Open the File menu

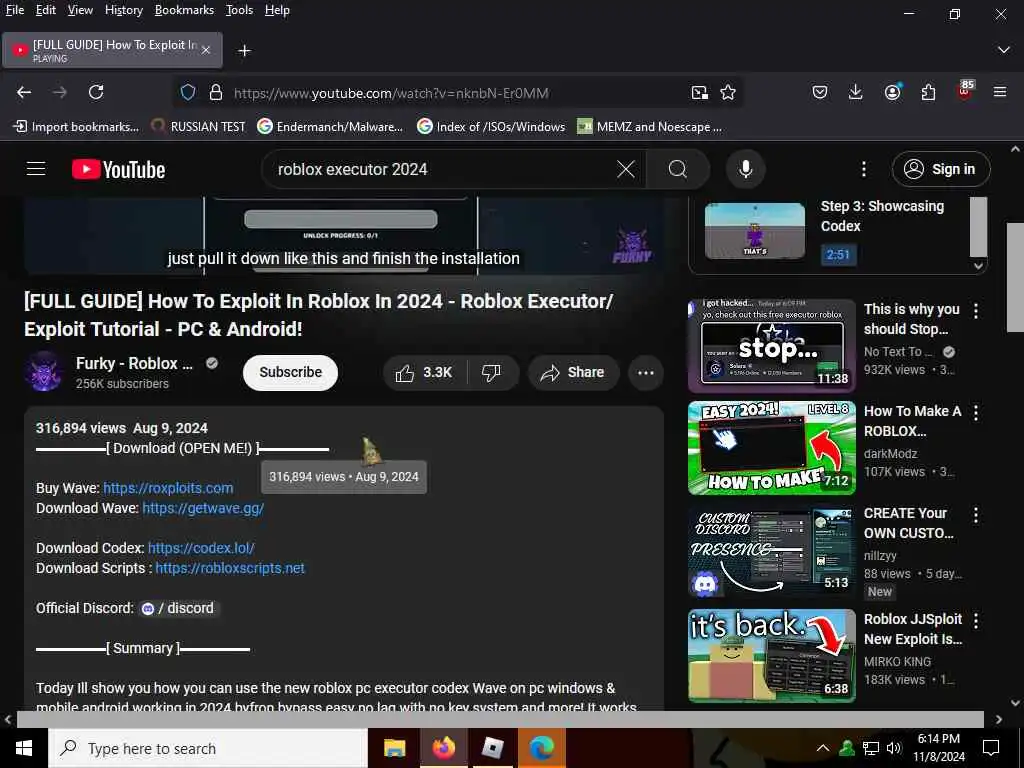[15, 10]
